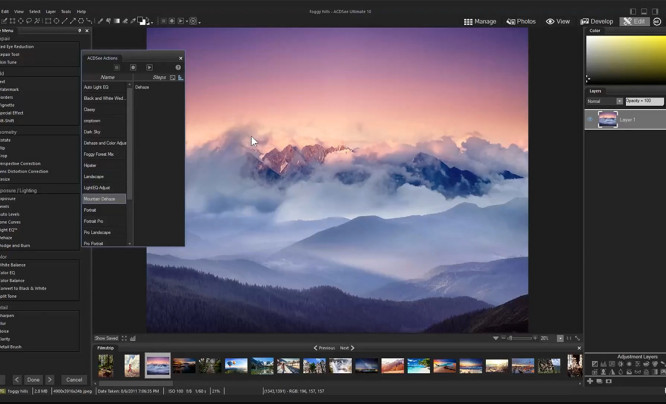Toggle the bottom panel layout icon at top right
Image resolution: width=666 pixels, height=404 pixels.
(x=644, y=11)
